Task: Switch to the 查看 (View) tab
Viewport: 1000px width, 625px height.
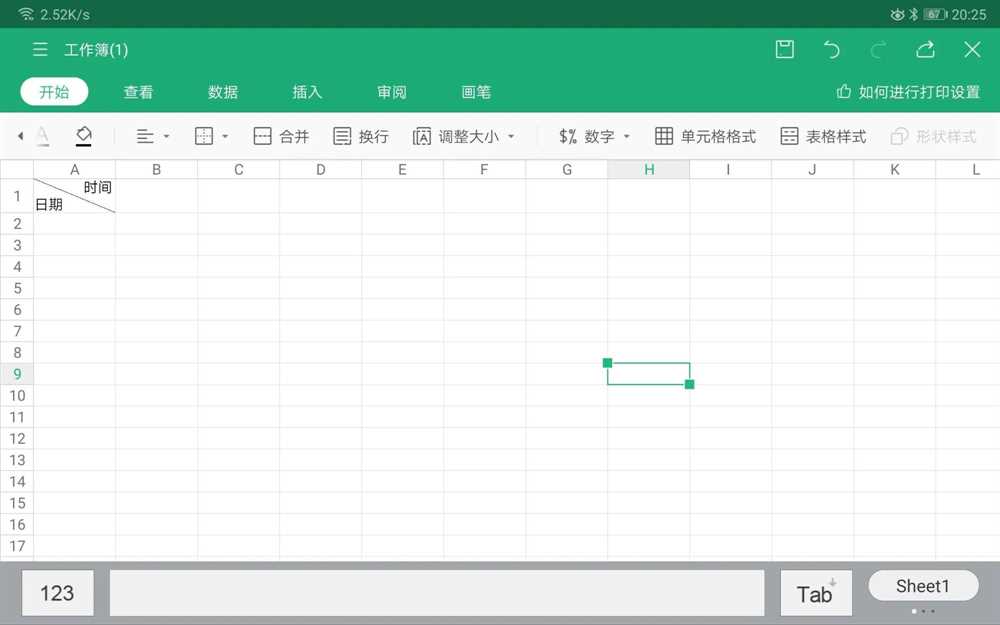Action: point(138,92)
